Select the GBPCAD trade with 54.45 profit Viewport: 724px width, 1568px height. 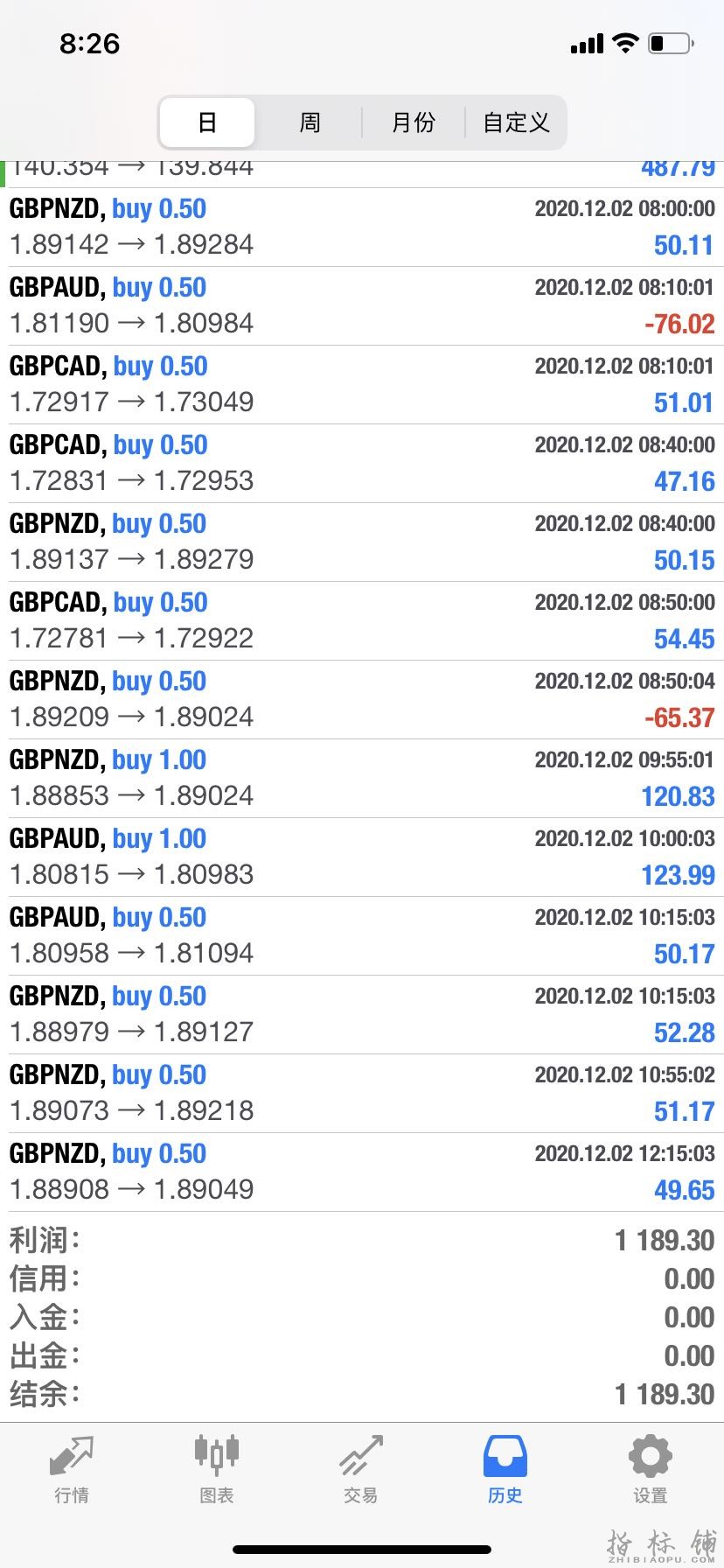point(362,620)
